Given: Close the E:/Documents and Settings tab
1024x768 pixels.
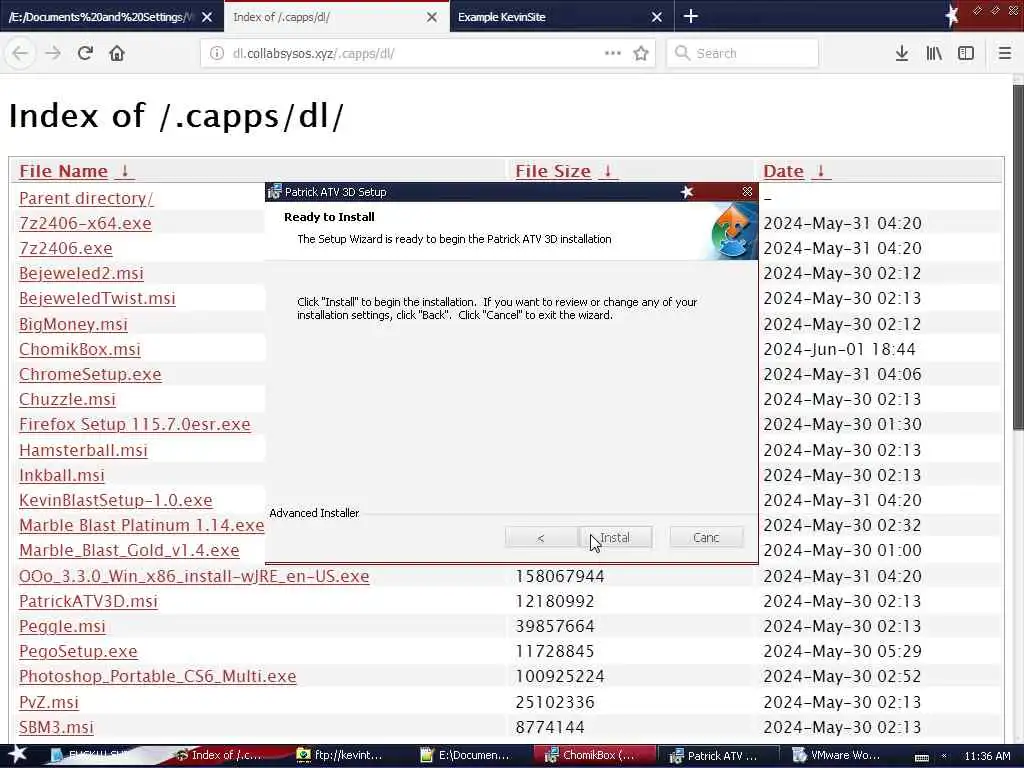Looking at the screenshot, I should (207, 17).
